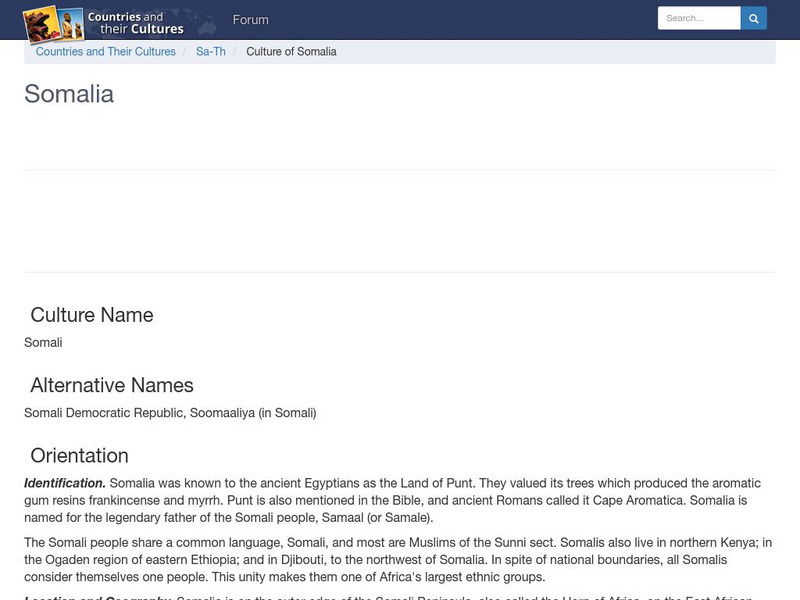Click the magnifier search button

tap(754, 18)
